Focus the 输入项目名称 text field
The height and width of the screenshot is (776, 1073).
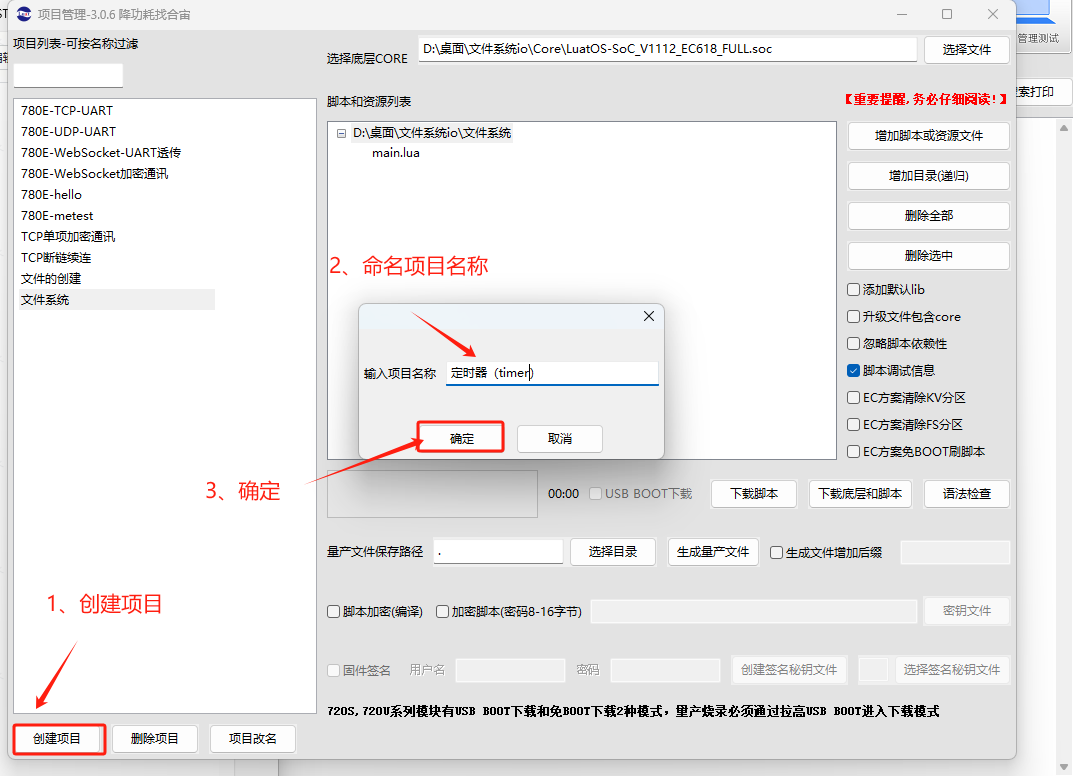point(552,373)
